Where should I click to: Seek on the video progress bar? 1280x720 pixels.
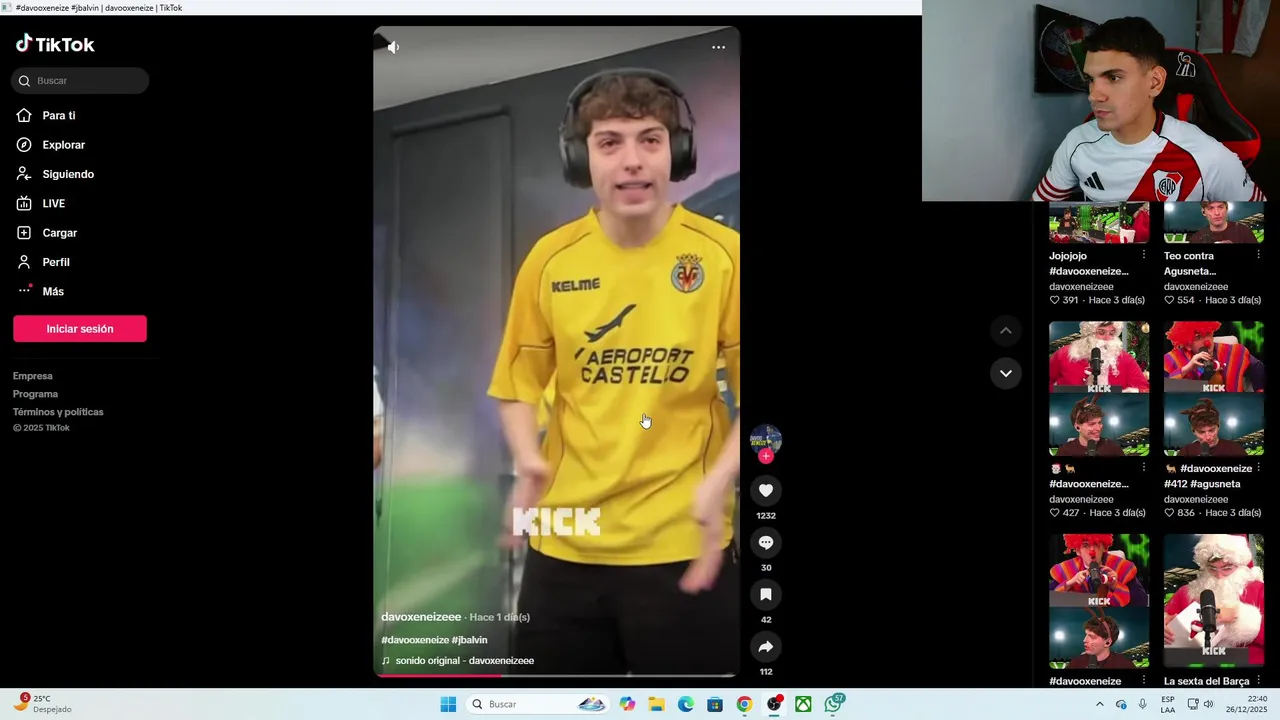coord(557,676)
